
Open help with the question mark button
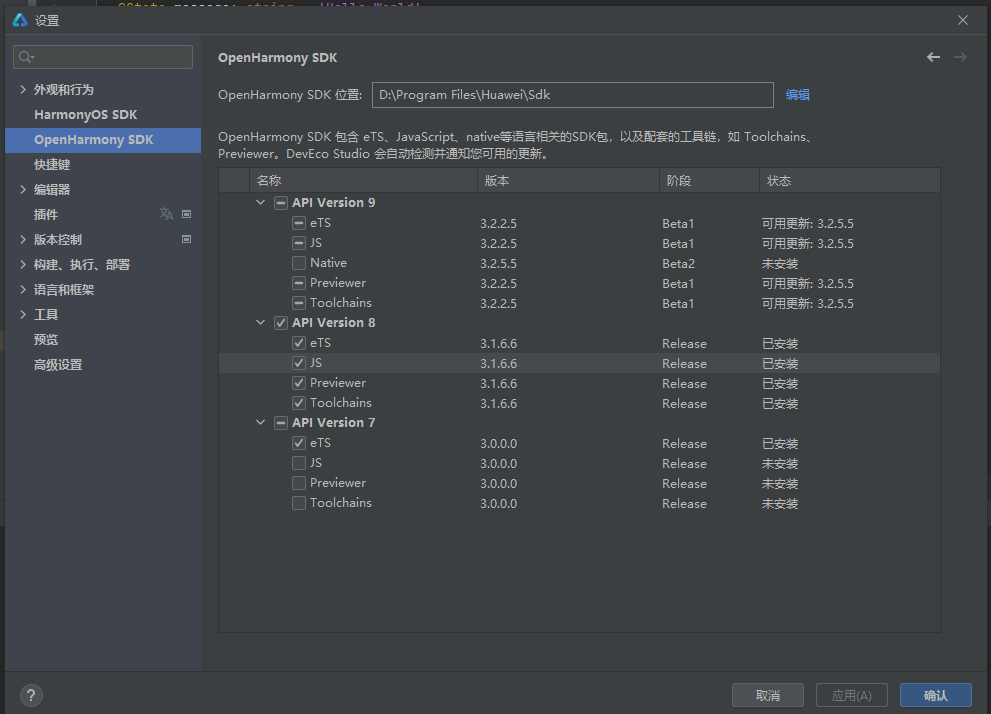click(x=31, y=696)
